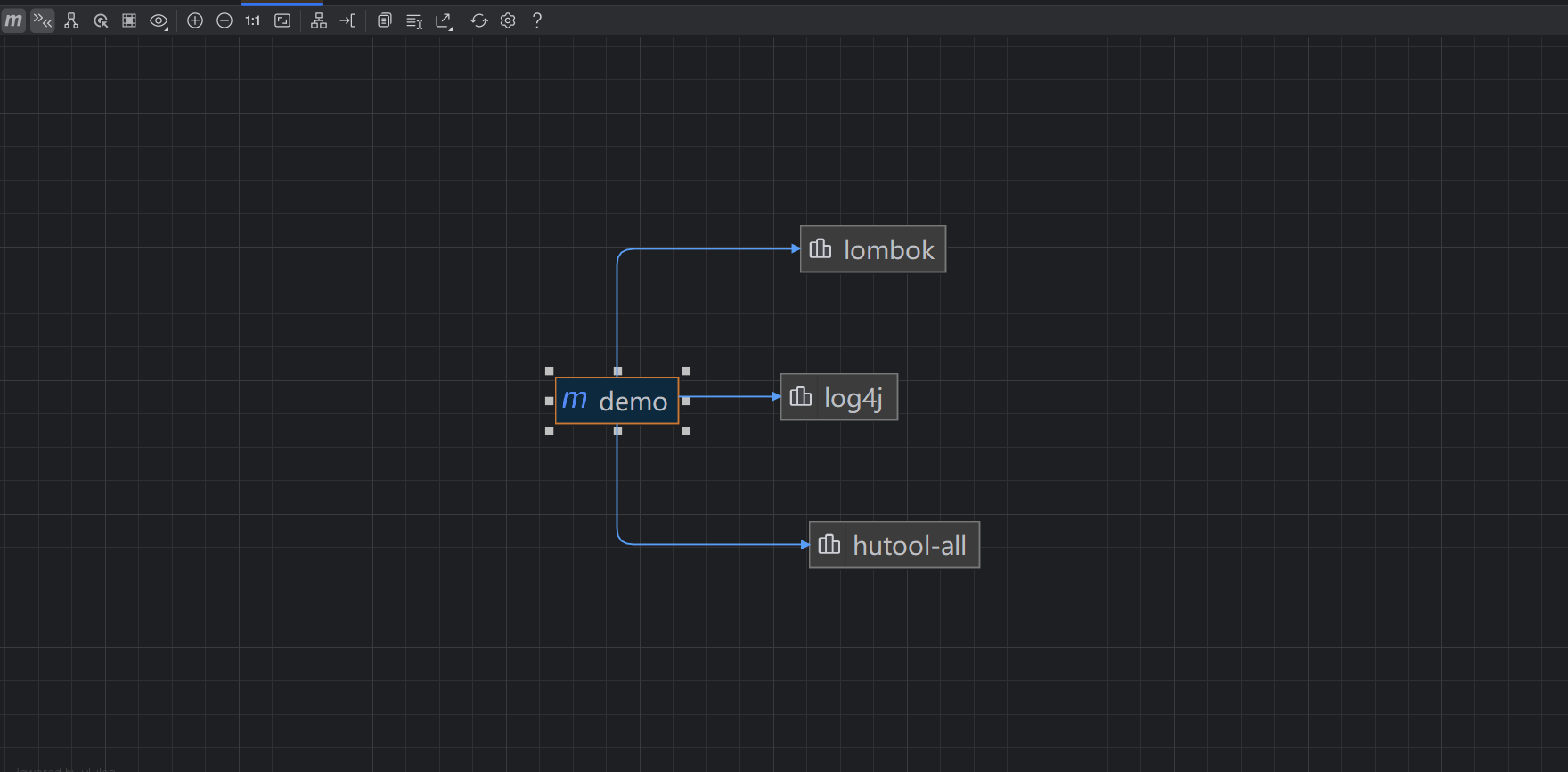Reset zoom to actual size 1:1
The image size is (1568, 772).
[253, 20]
